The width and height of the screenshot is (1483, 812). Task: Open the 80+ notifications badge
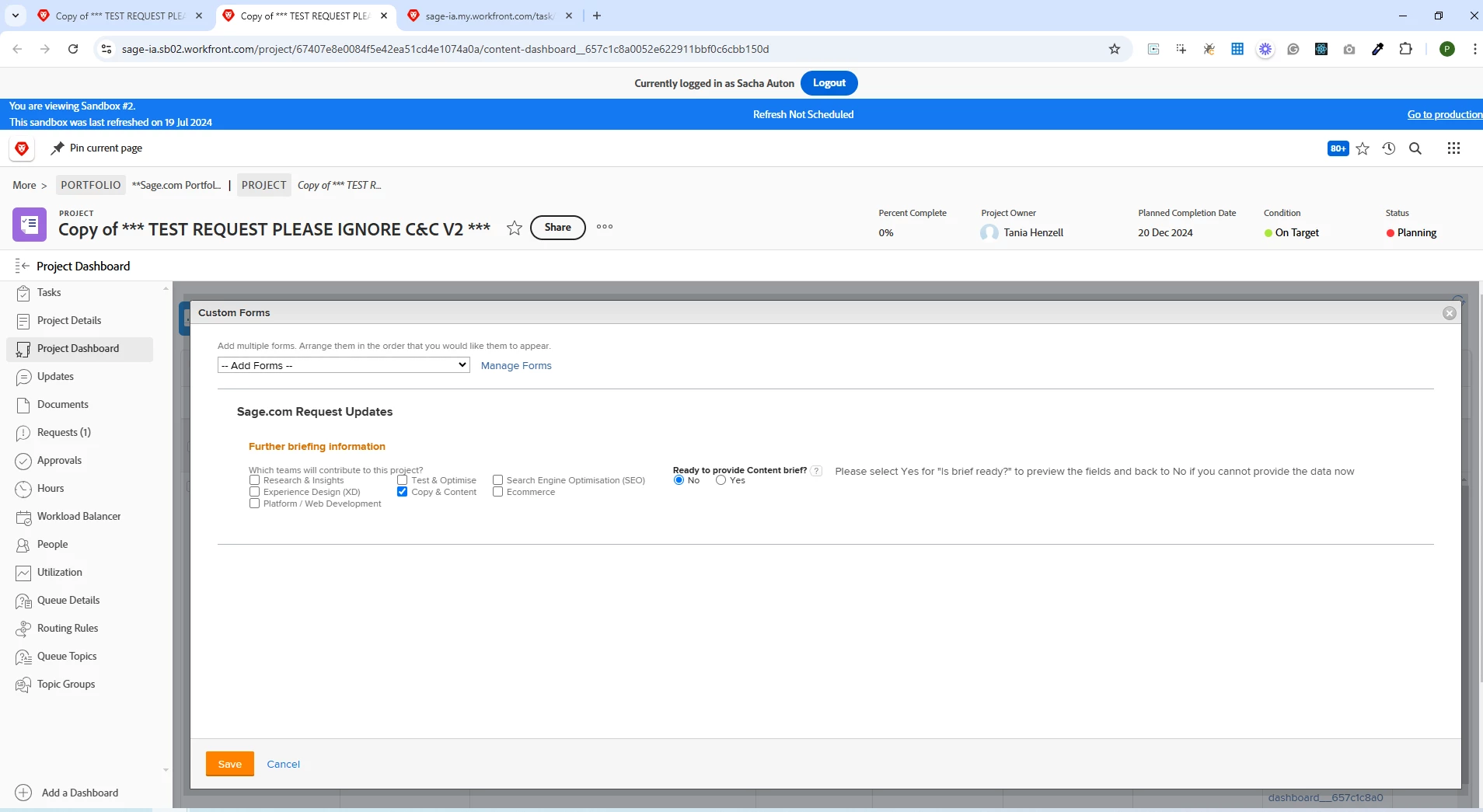[x=1338, y=148]
